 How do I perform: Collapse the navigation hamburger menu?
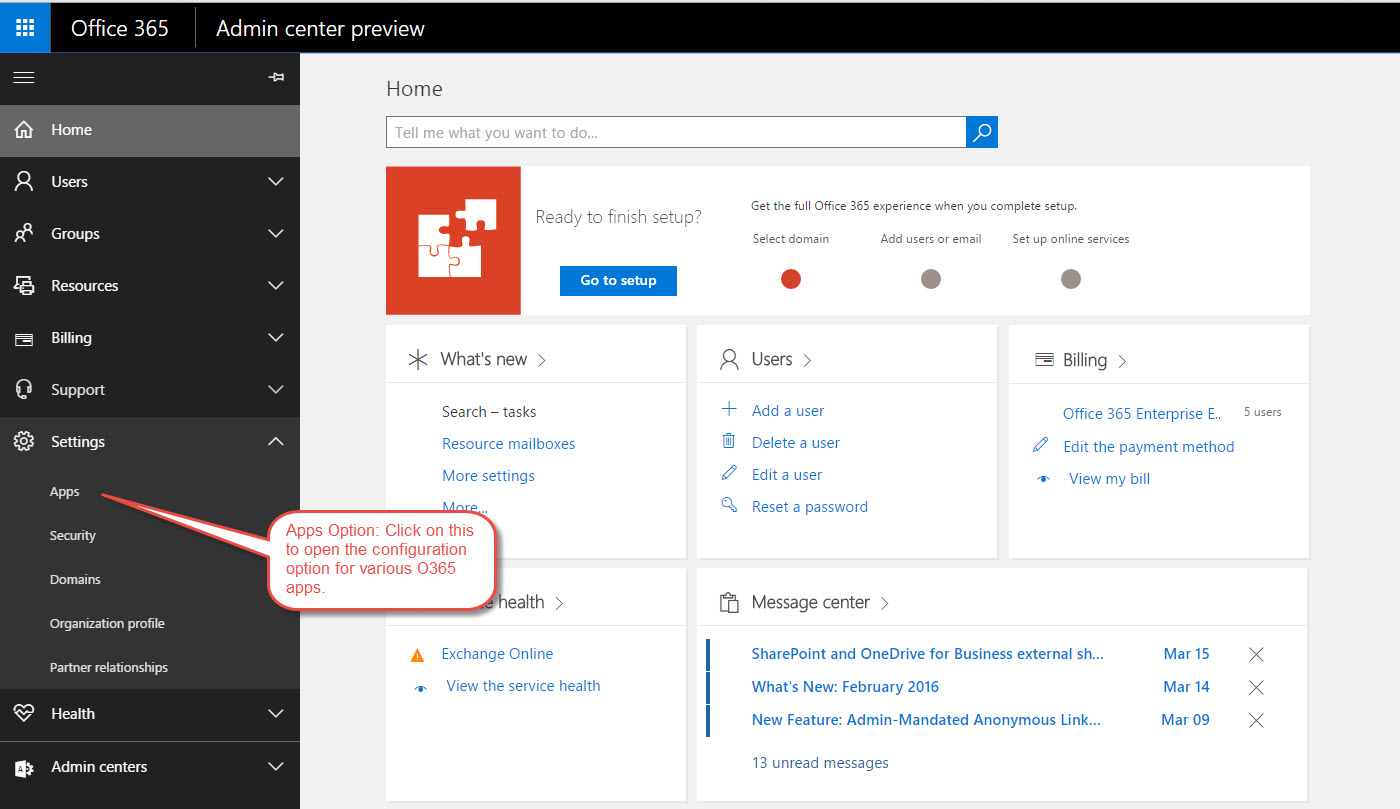coord(23,77)
